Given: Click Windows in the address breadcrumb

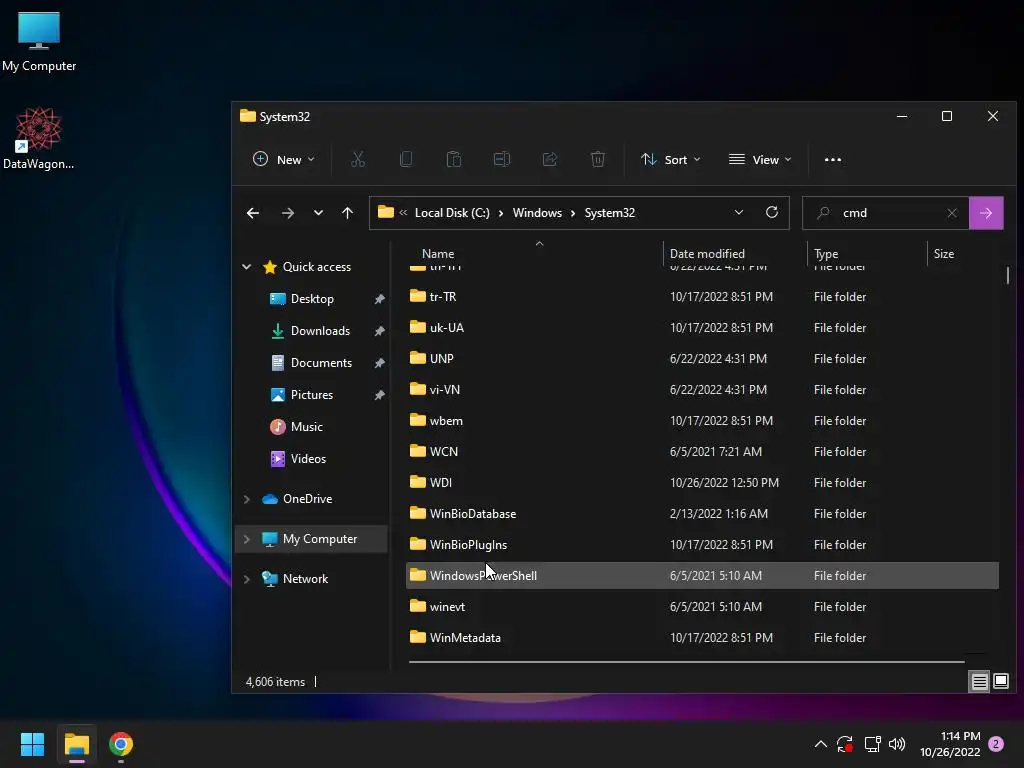Looking at the screenshot, I should 537,213.
